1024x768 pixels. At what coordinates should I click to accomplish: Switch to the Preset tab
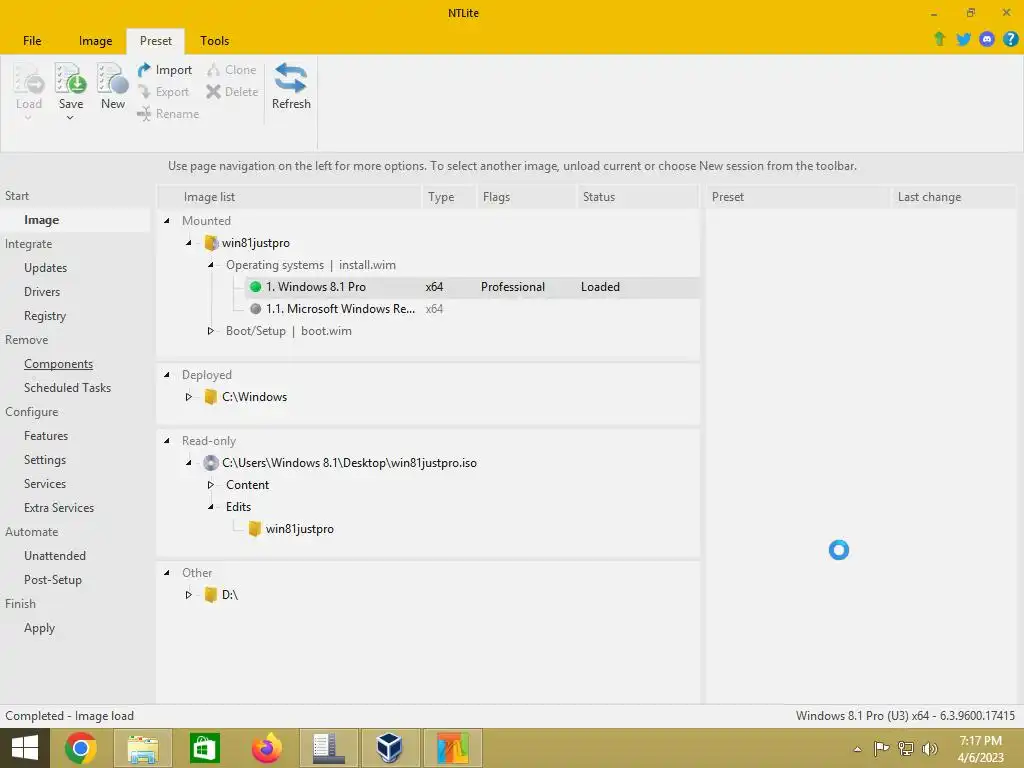155,40
